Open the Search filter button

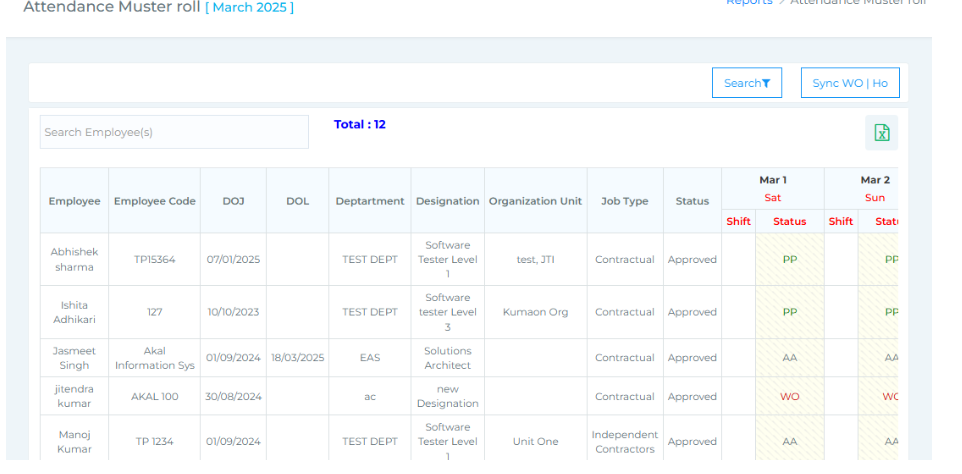click(746, 83)
